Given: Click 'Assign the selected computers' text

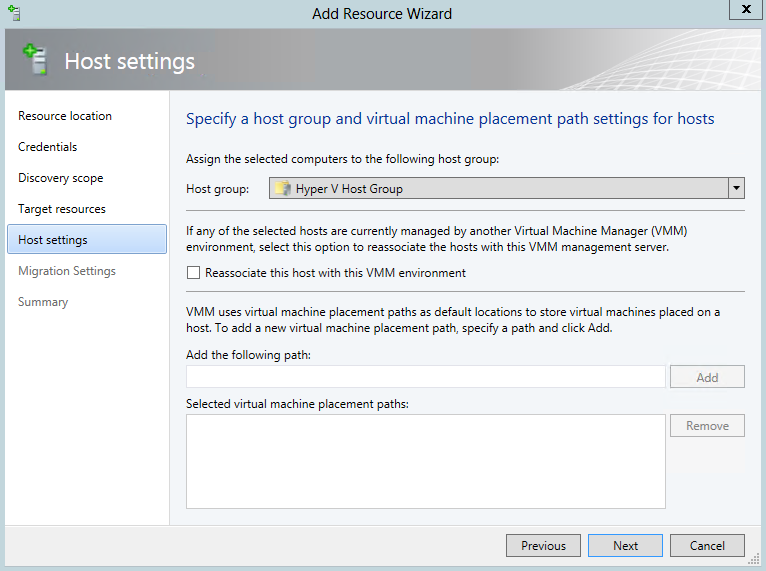Looking at the screenshot, I should point(342,159).
